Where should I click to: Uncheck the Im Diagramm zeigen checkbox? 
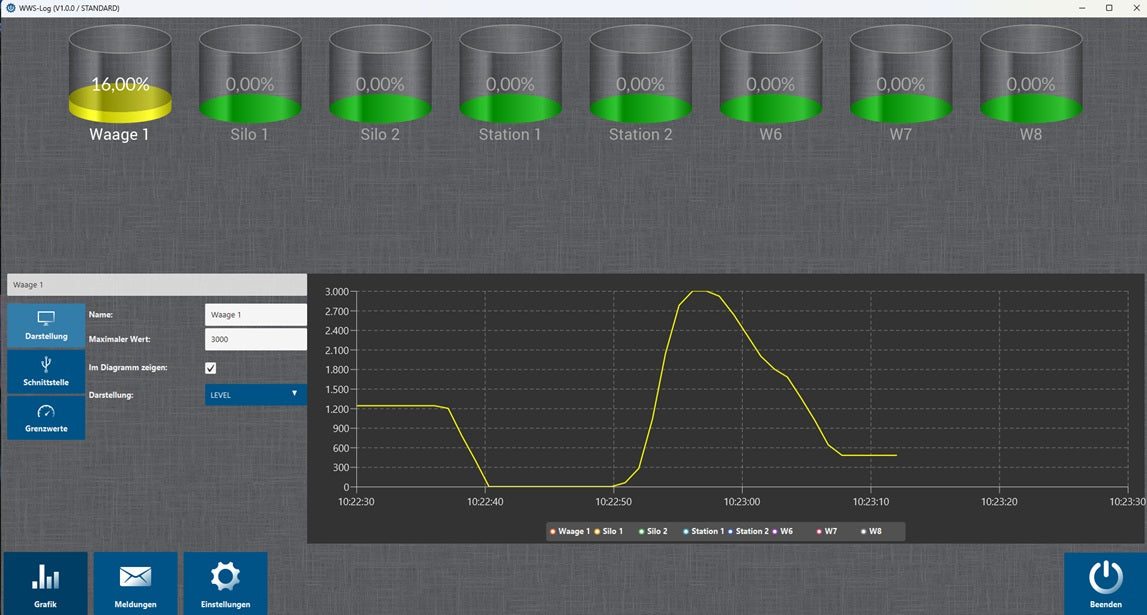pos(211,368)
